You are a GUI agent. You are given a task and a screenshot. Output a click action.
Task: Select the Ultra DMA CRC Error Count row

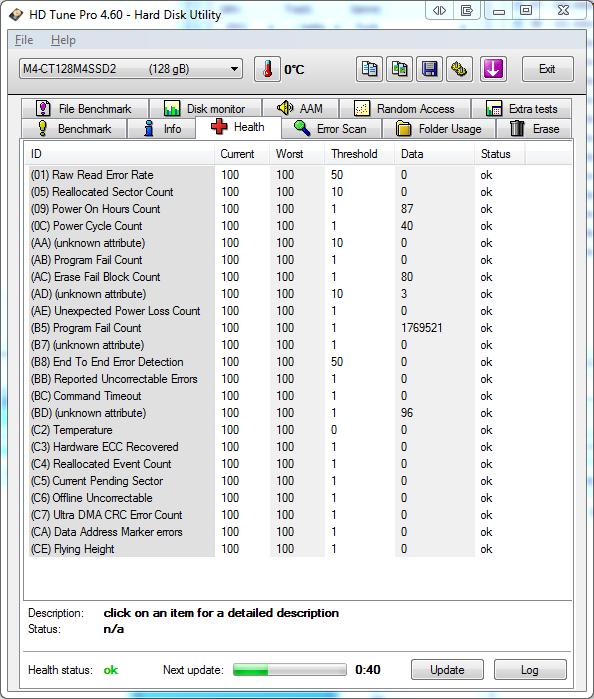277,514
